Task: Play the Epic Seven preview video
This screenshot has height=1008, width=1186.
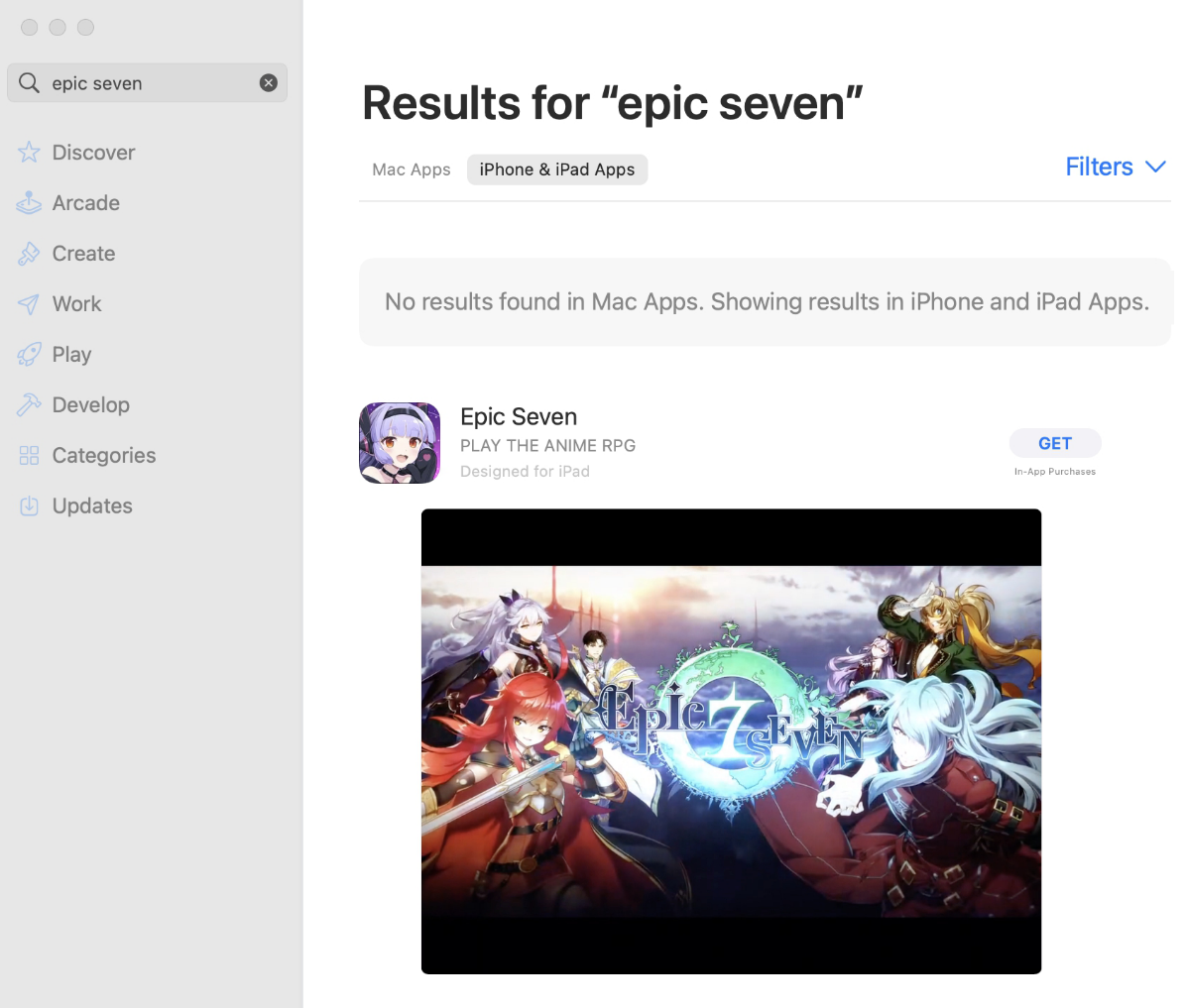Action: coord(732,741)
